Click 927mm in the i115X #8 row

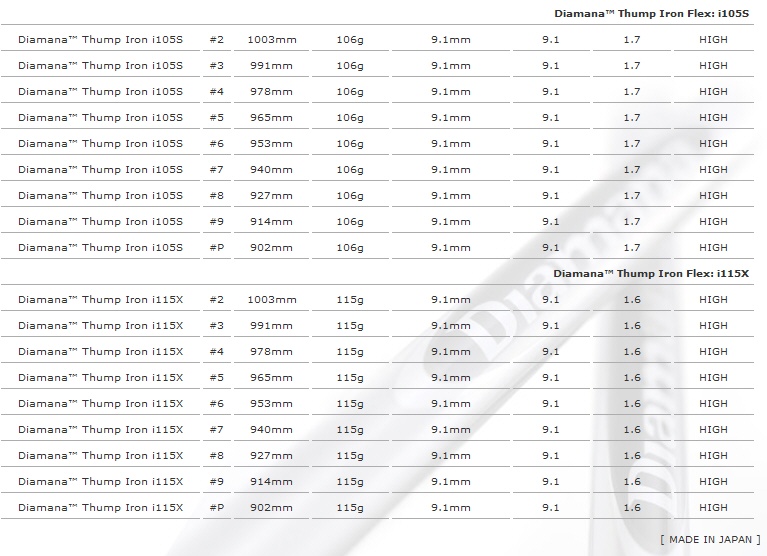pyautogui.click(x=271, y=455)
